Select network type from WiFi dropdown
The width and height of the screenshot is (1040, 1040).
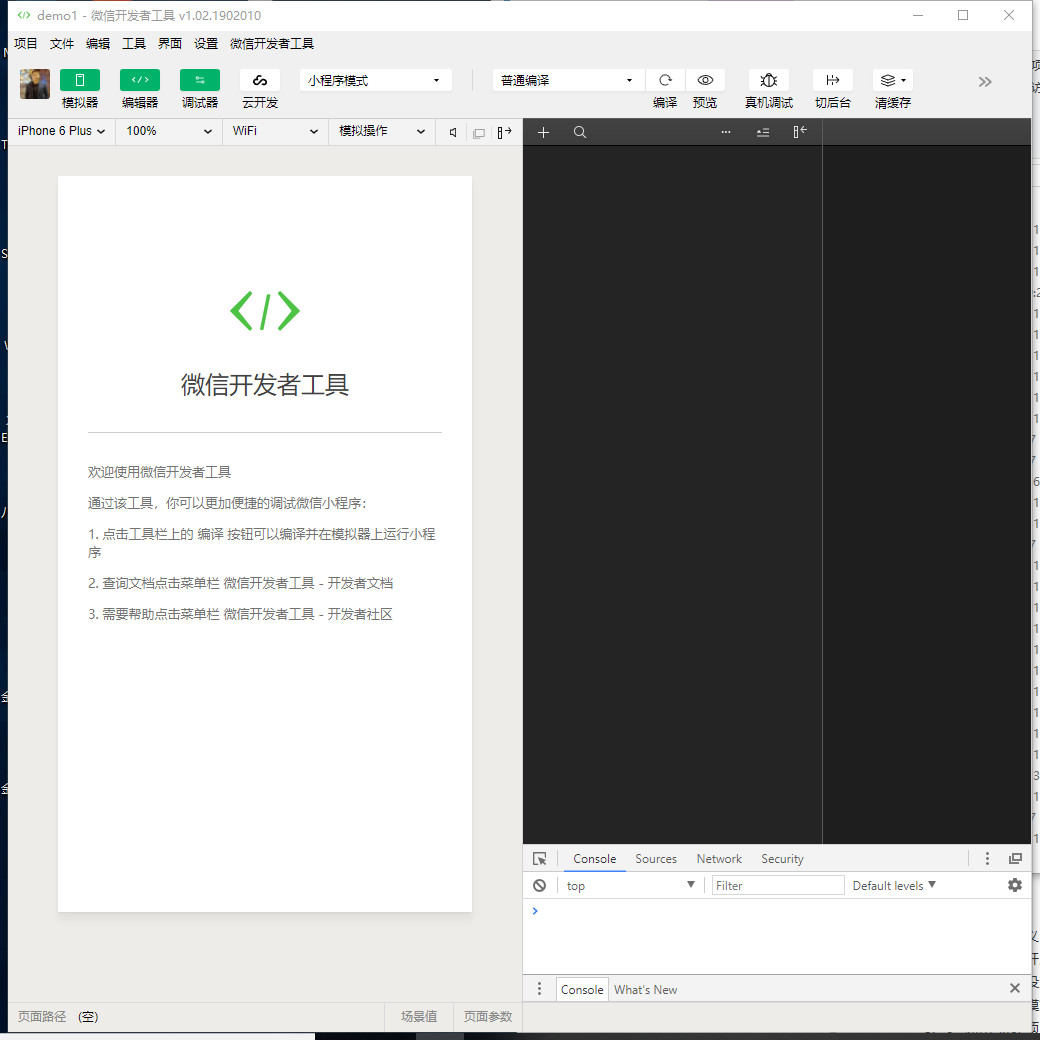[275, 131]
